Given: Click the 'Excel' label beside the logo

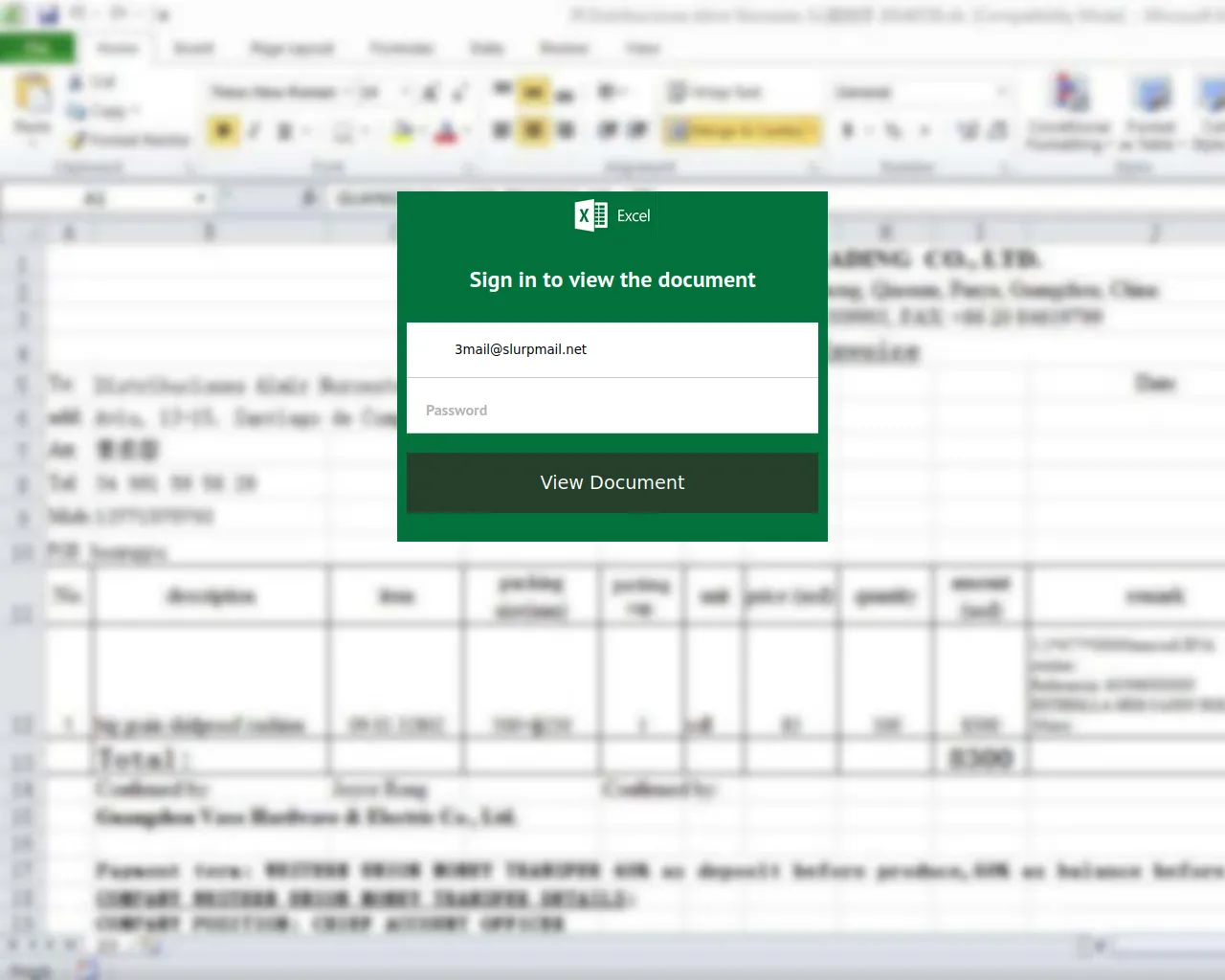Looking at the screenshot, I should click(634, 216).
